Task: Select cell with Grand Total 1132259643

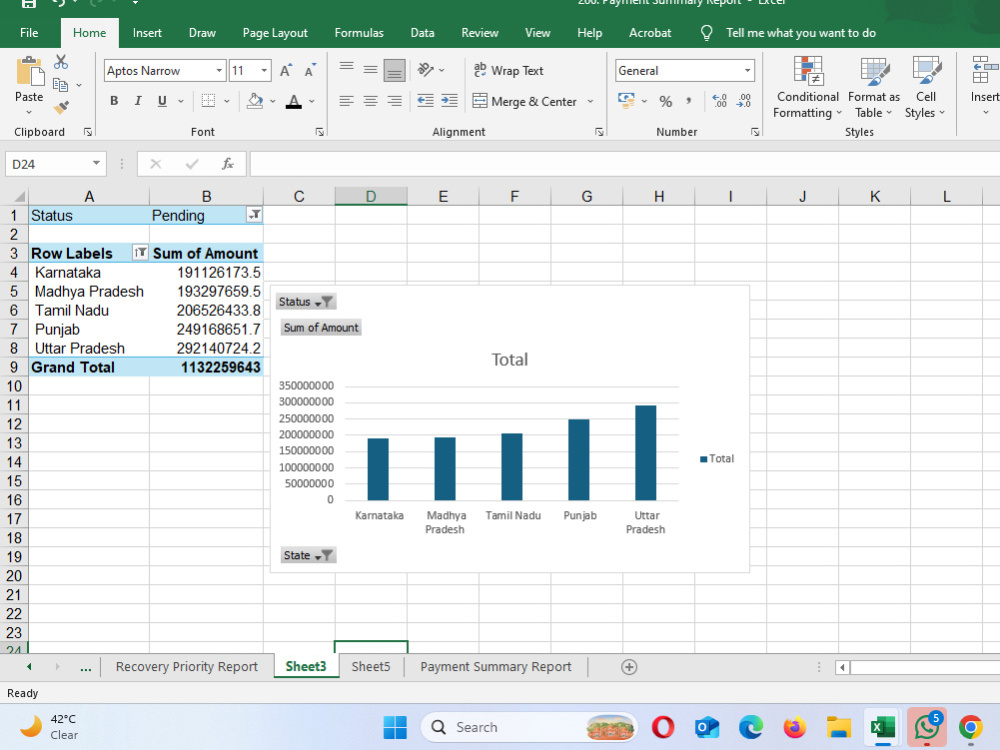Action: click(206, 367)
